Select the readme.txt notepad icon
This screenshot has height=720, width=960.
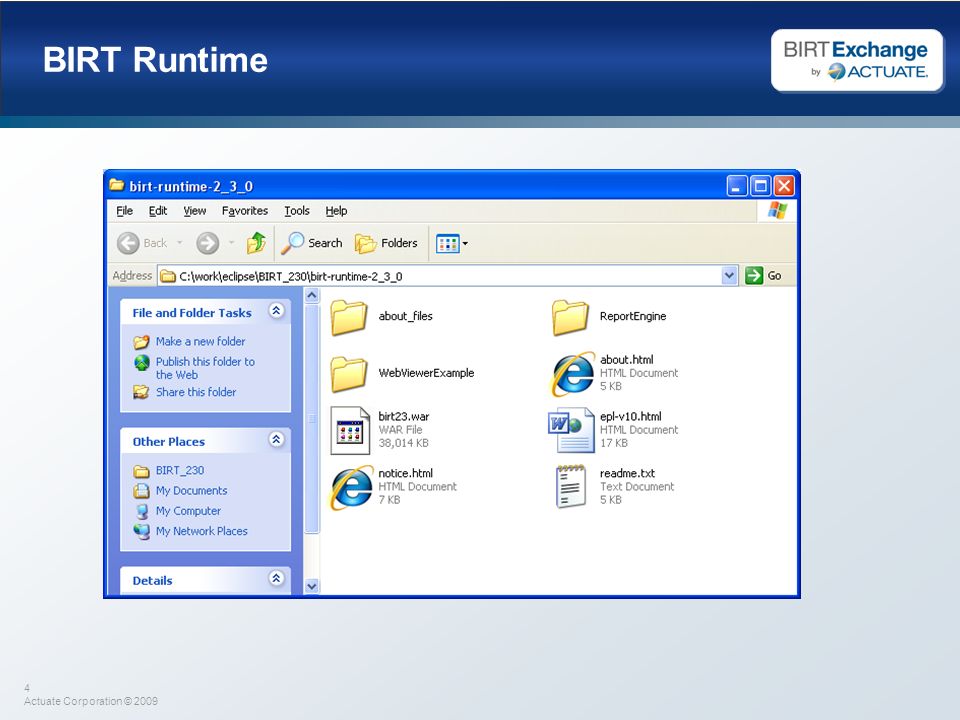point(570,487)
